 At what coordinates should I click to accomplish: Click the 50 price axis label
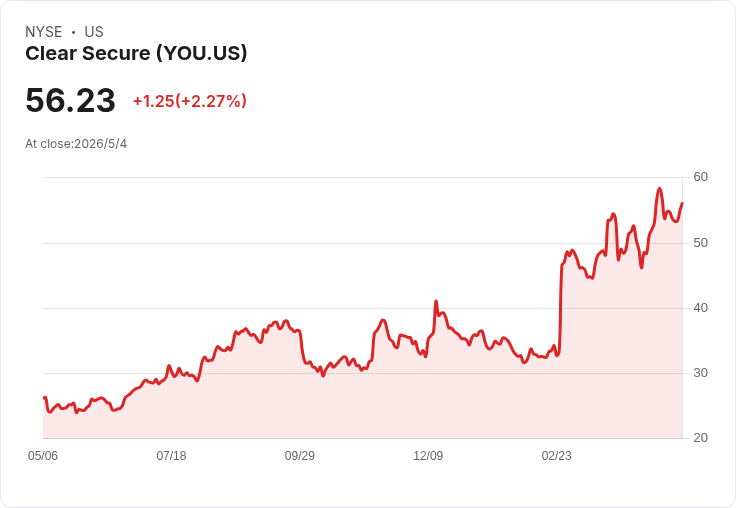pyautogui.click(x=700, y=243)
